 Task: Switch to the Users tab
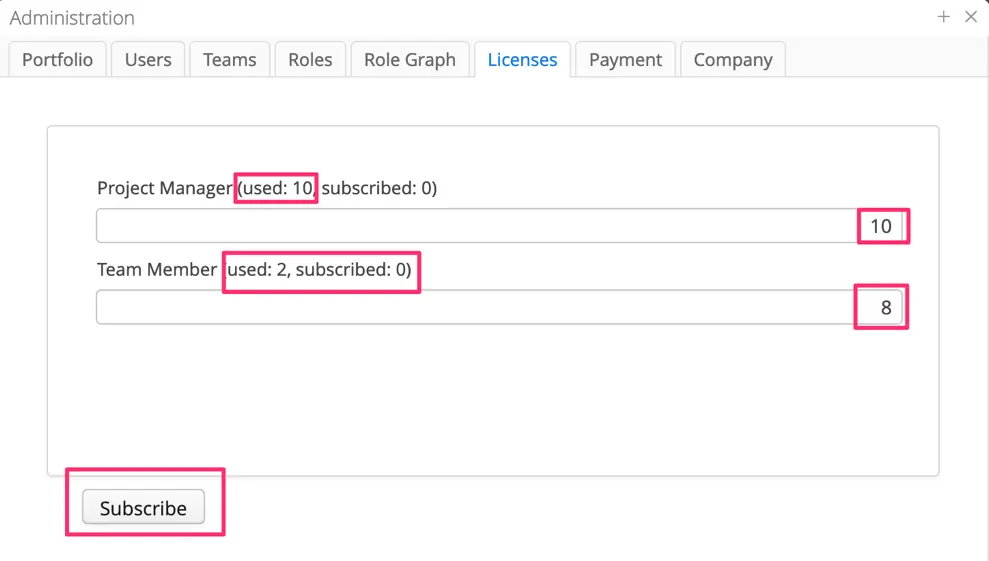tap(148, 59)
